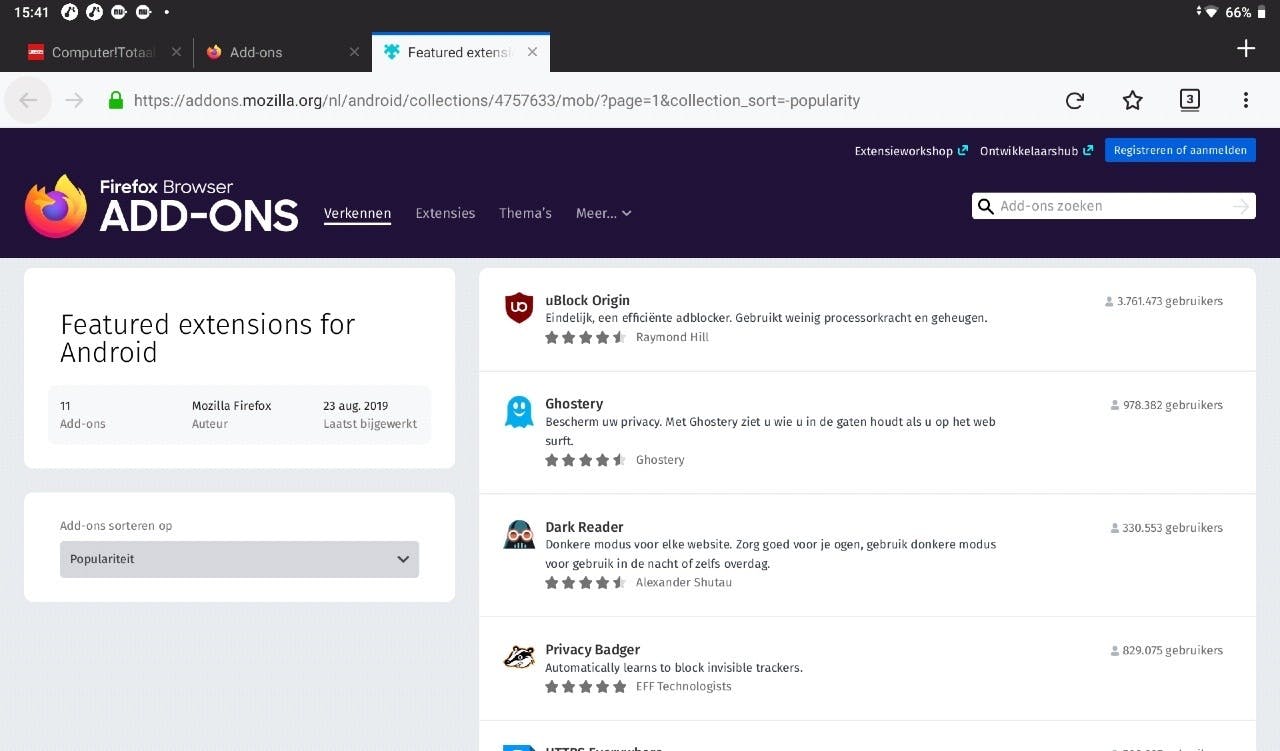Viewport: 1280px width, 751px height.
Task: Close the Add-ons tab
Action: click(354, 52)
